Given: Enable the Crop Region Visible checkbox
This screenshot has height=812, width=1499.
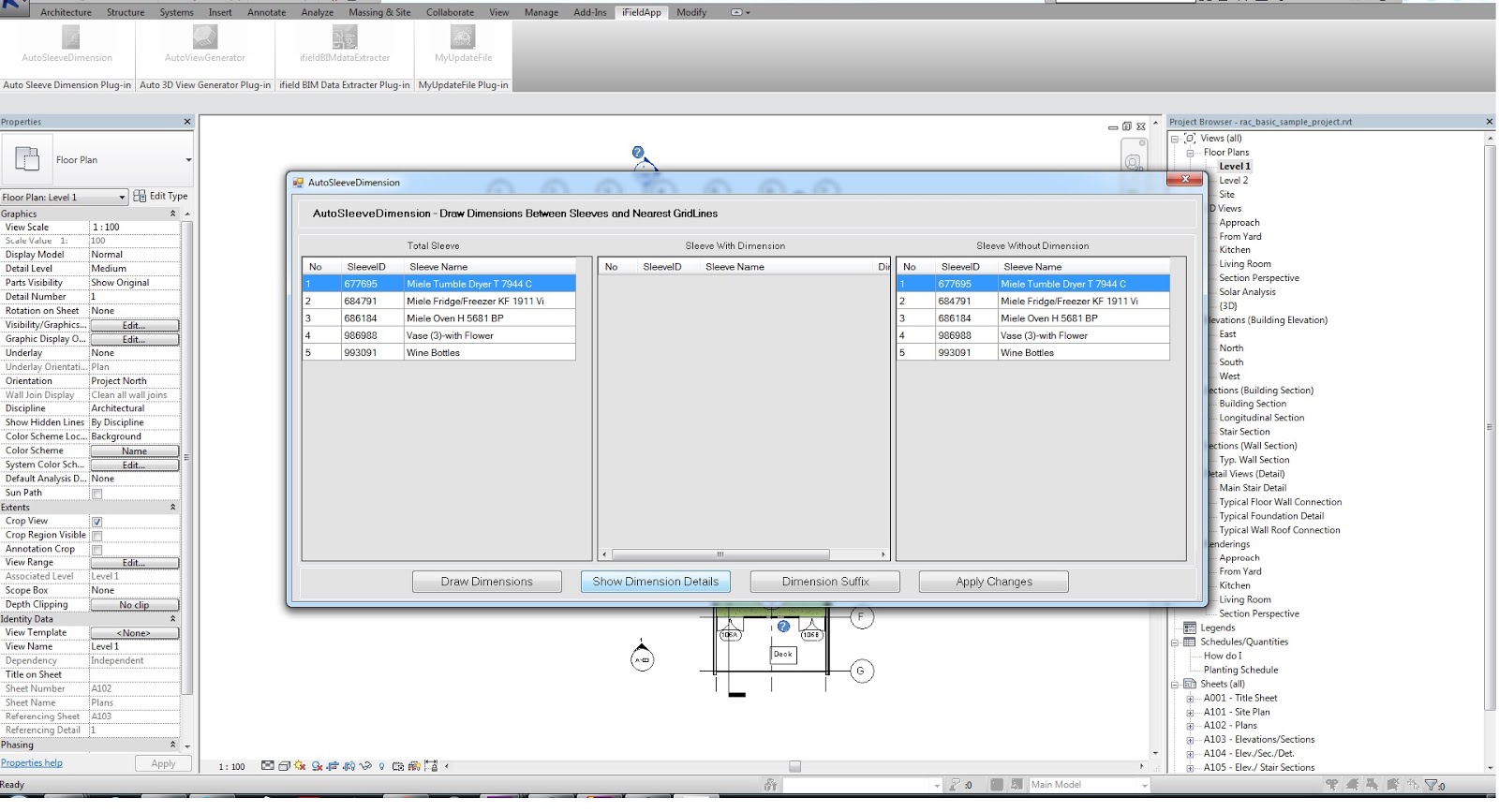Looking at the screenshot, I should 96,536.
